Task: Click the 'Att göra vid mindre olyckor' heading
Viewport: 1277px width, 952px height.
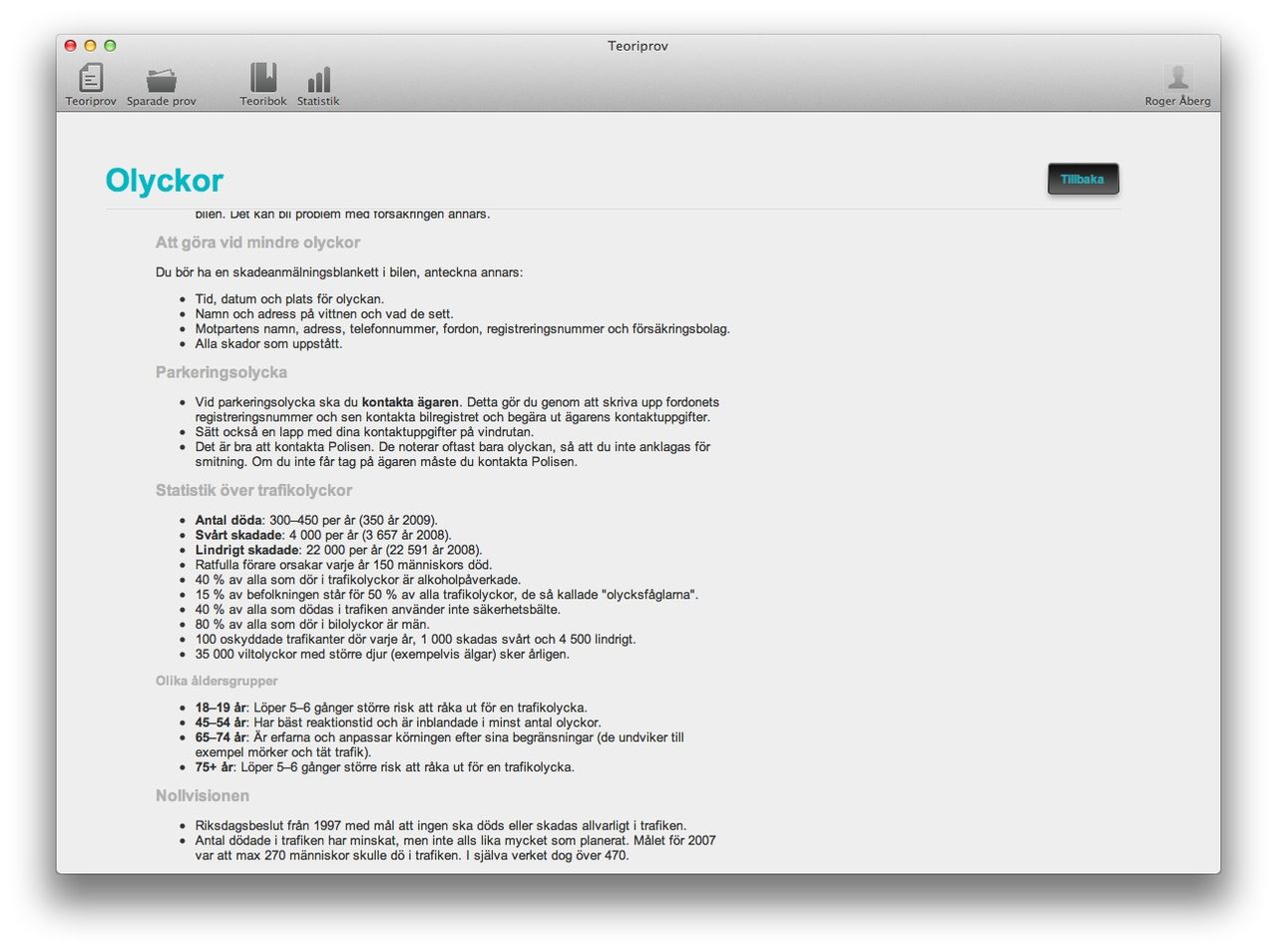Action: point(257,242)
